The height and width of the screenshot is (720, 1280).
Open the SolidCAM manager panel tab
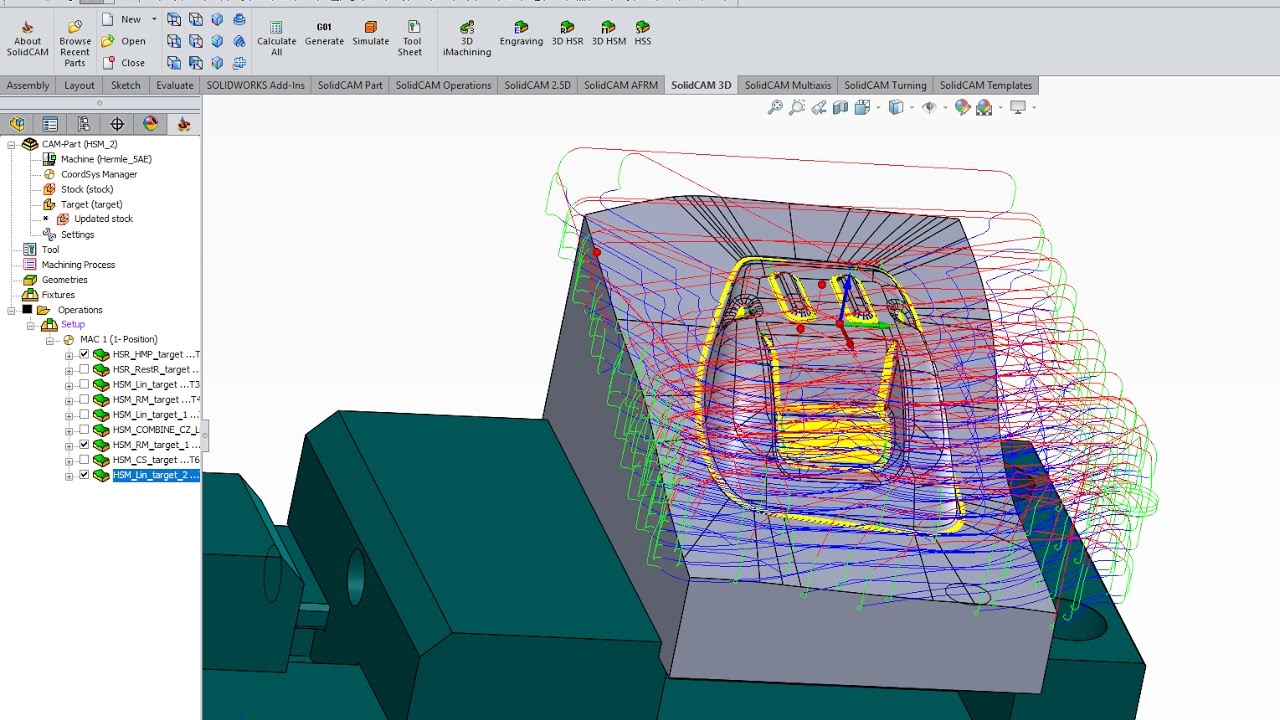(x=183, y=124)
